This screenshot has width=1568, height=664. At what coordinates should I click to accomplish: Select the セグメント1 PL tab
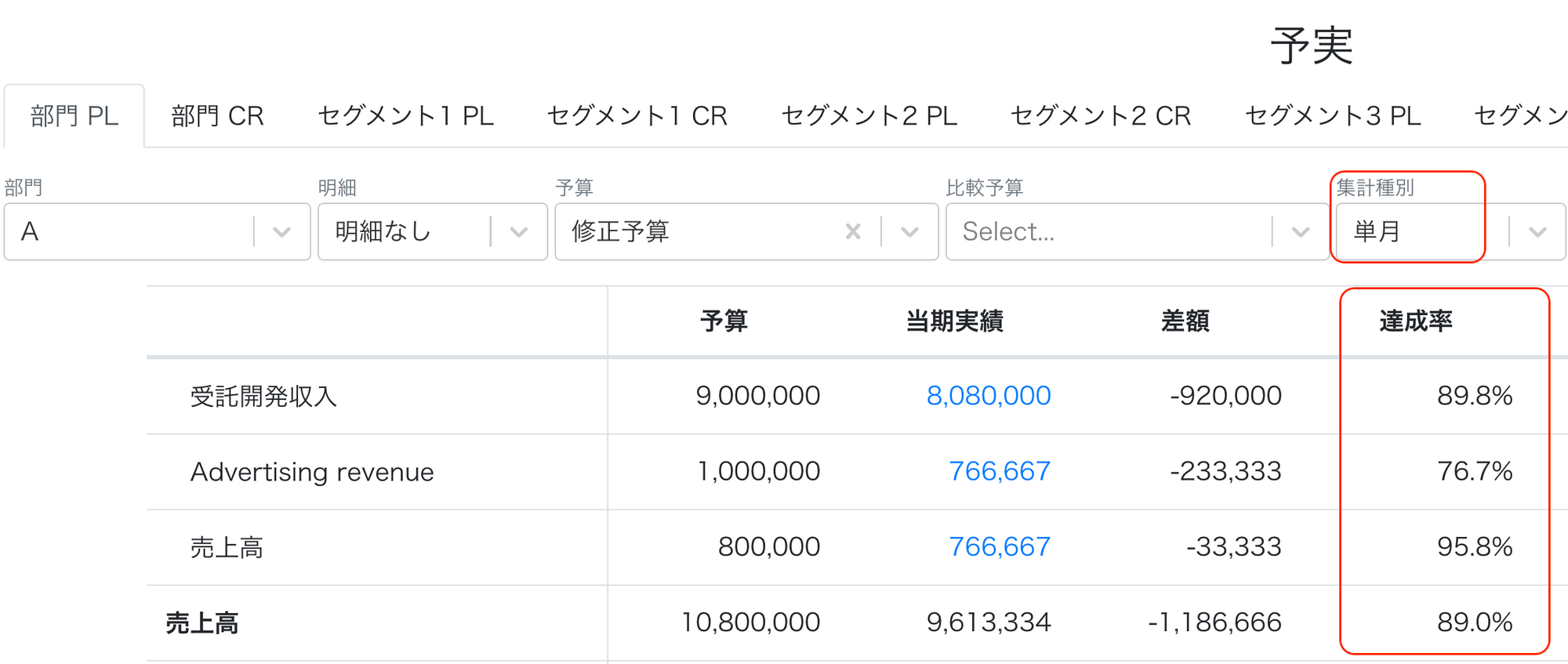[405, 116]
